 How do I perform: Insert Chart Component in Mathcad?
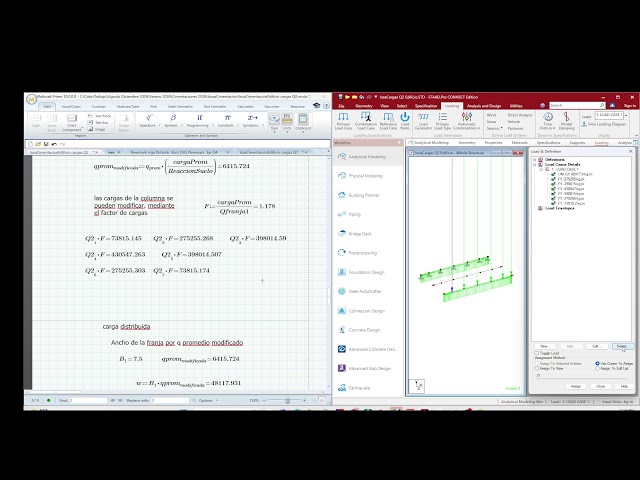click(72, 122)
